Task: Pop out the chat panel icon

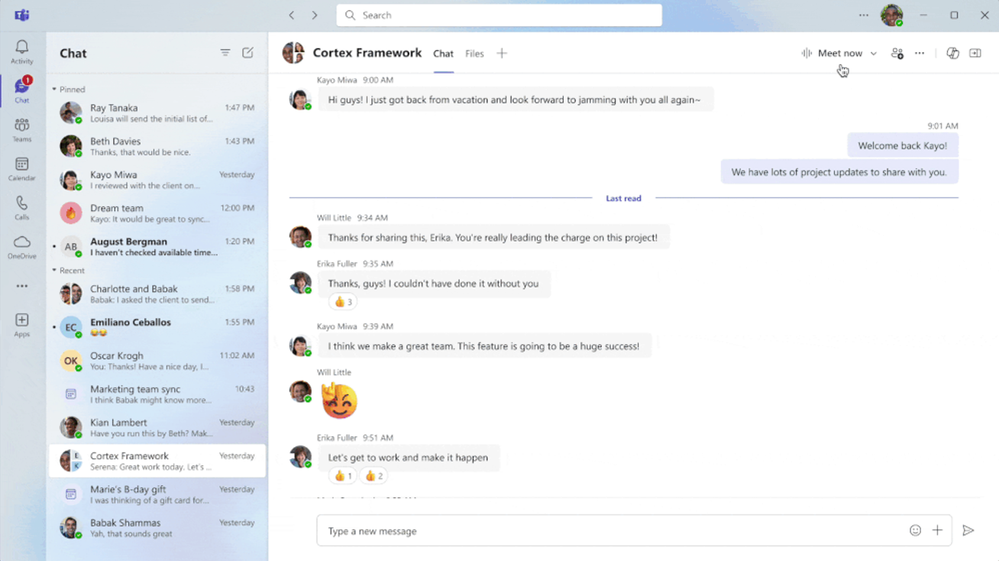Action: point(975,53)
